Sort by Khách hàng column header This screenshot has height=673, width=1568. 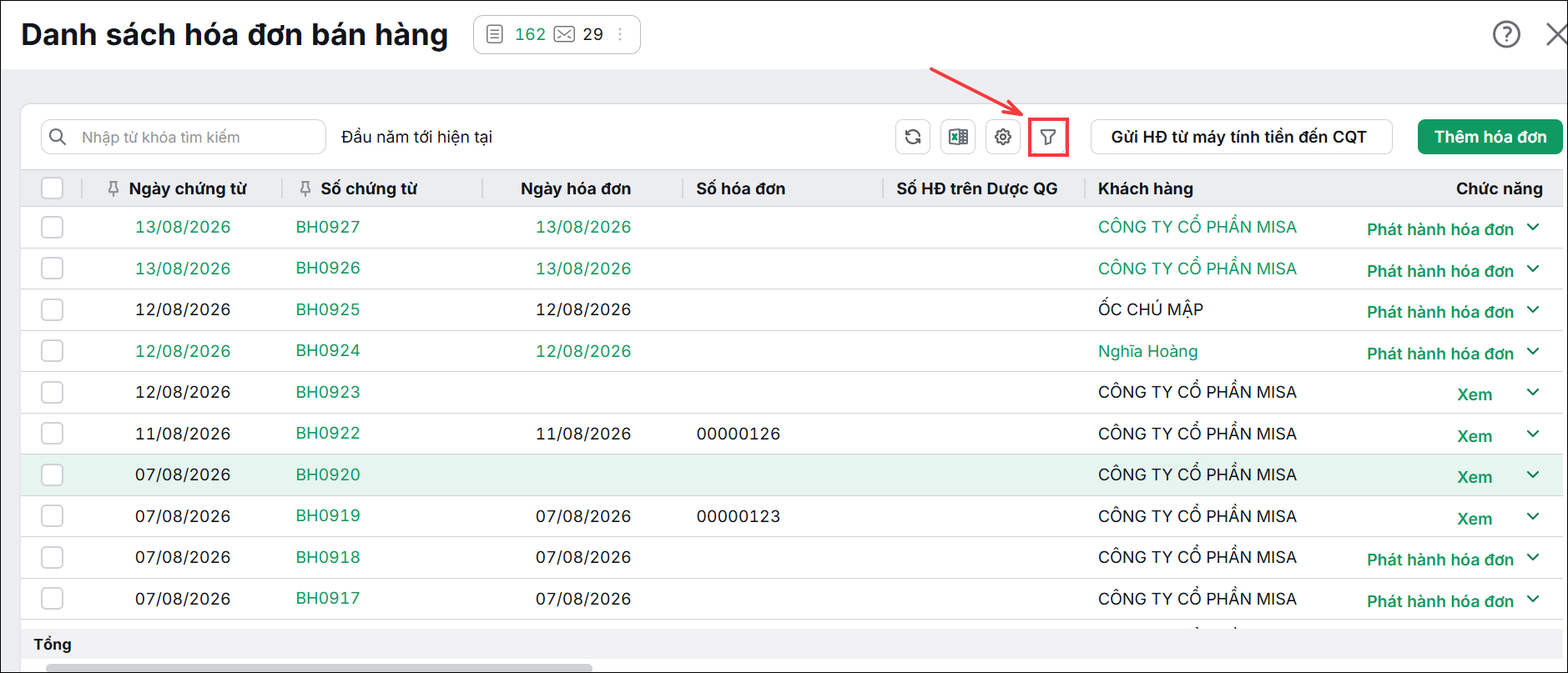[1145, 188]
